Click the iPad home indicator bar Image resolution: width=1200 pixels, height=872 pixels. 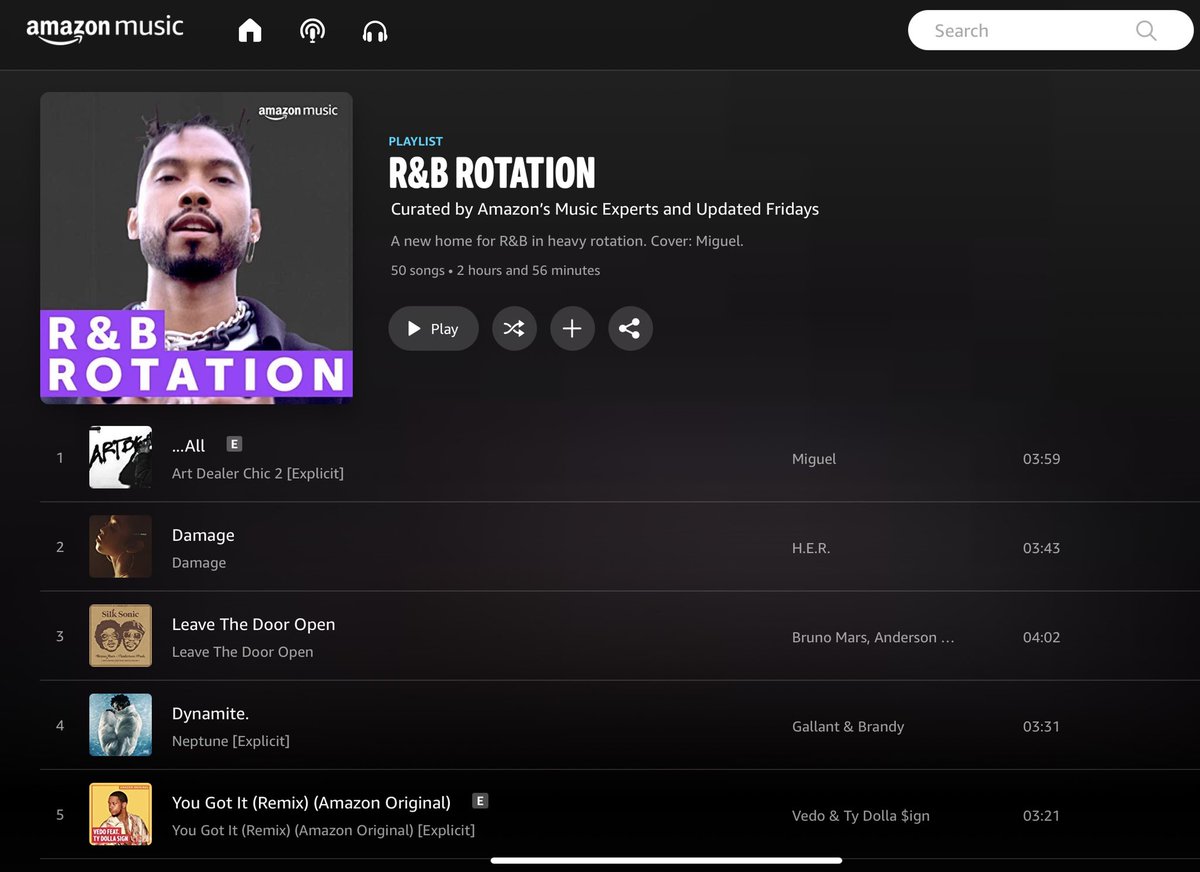point(666,860)
